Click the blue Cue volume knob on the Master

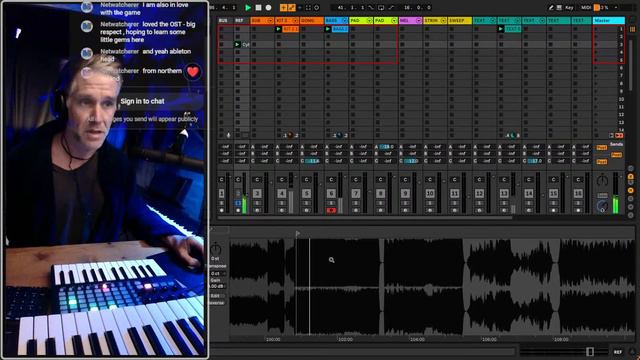pos(602,207)
